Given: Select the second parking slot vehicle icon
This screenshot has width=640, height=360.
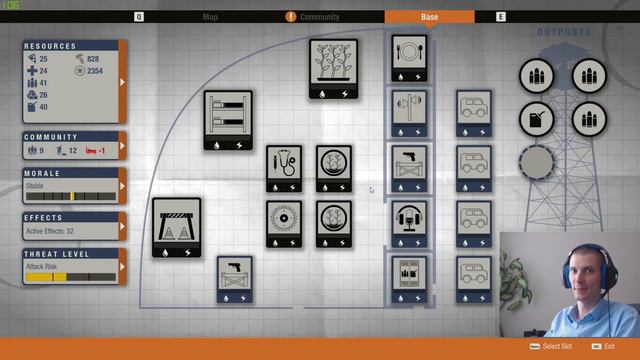Looking at the screenshot, I should pyautogui.click(x=473, y=169).
